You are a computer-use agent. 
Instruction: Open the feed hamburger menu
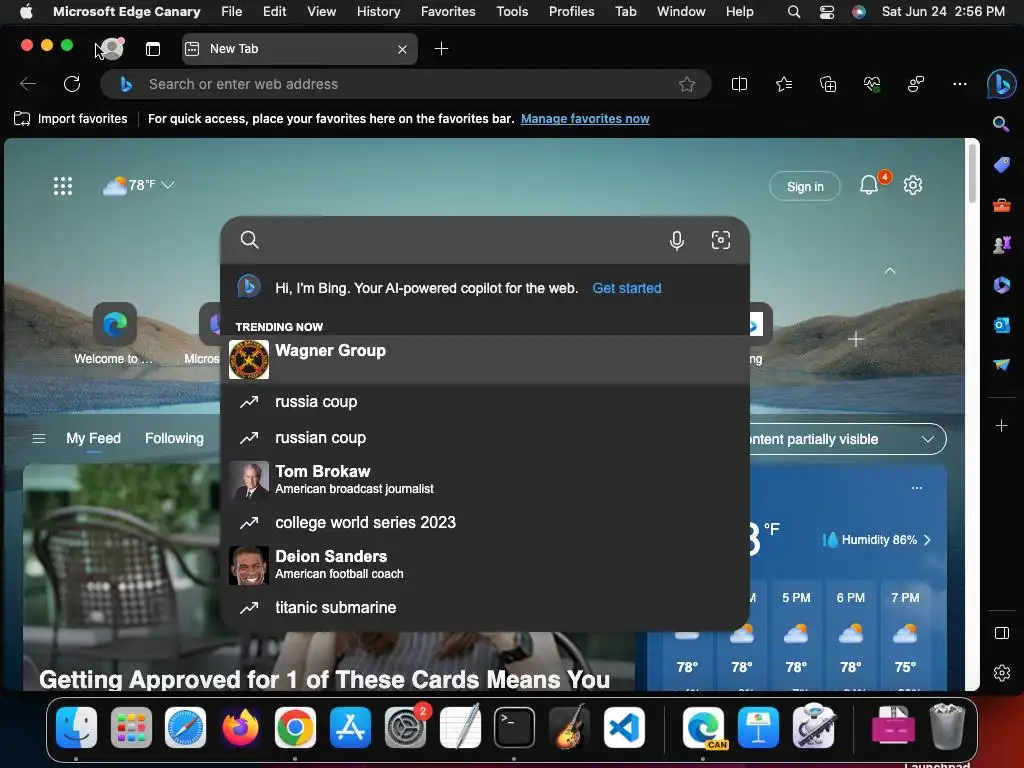39,438
